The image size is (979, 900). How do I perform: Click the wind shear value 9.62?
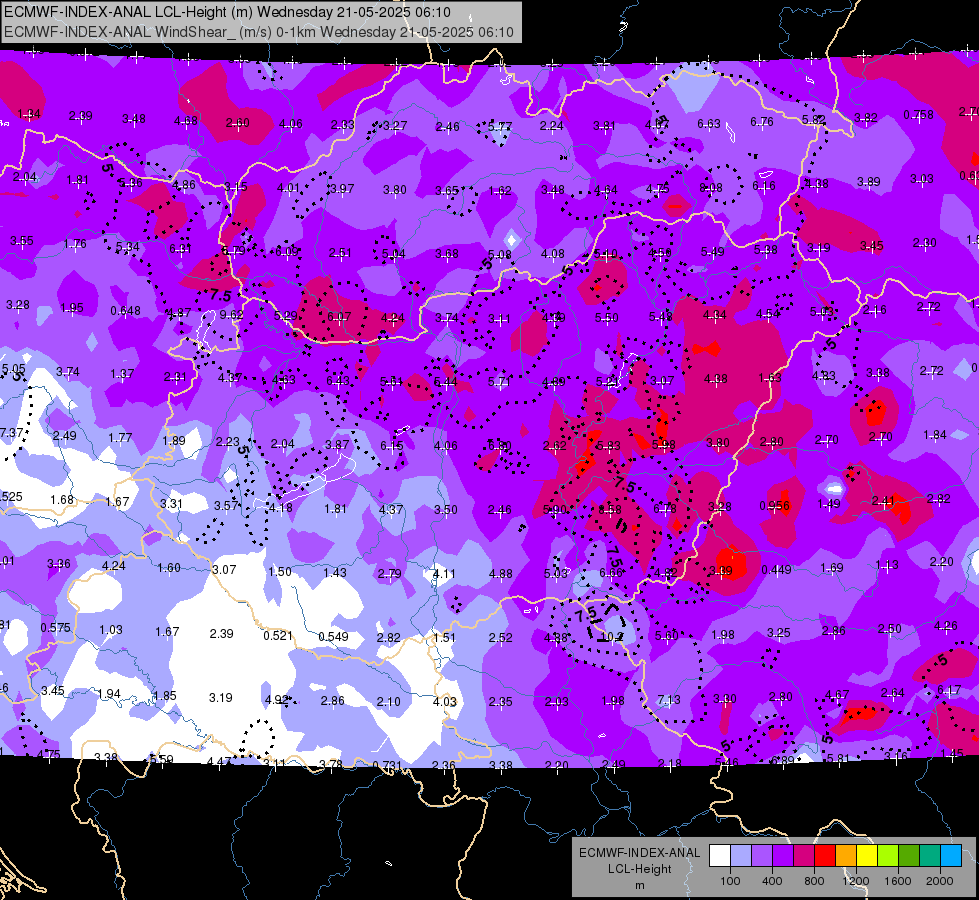[232, 315]
